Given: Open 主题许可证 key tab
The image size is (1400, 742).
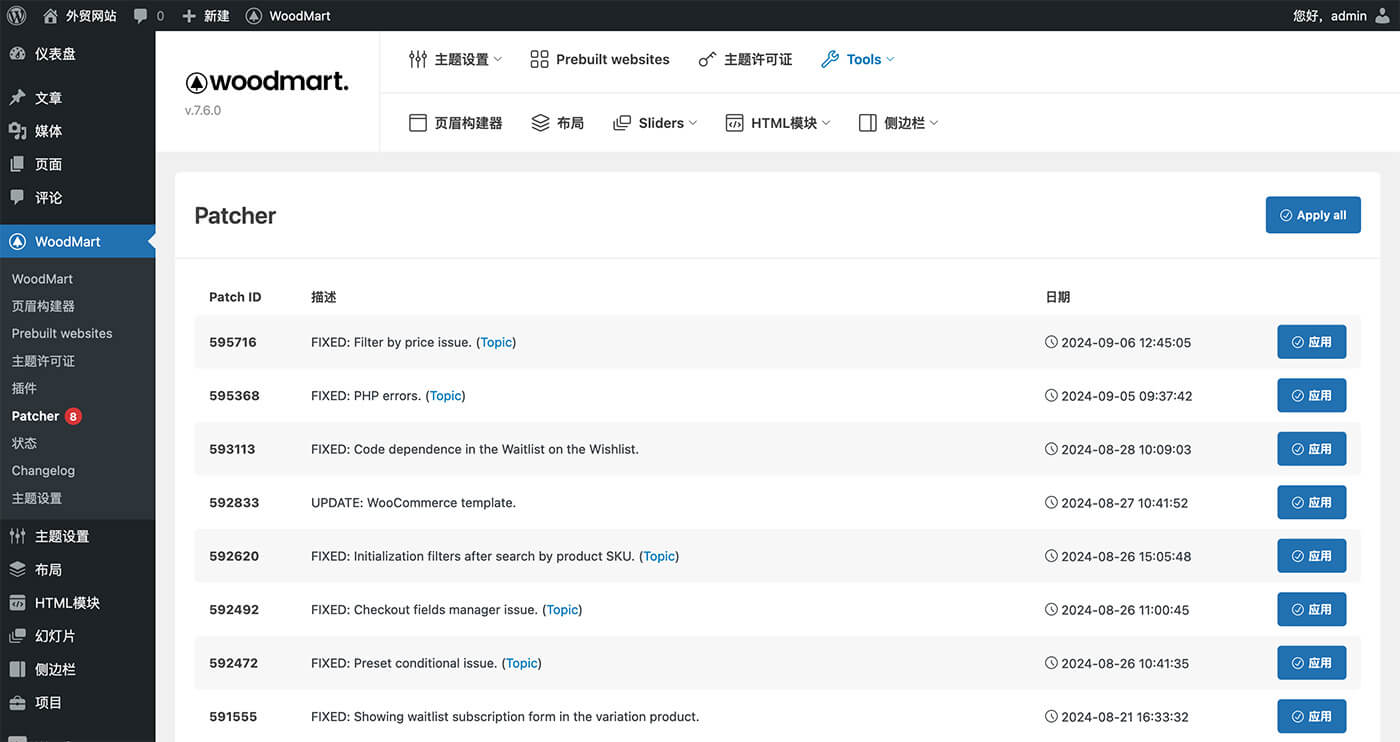Looking at the screenshot, I should [x=745, y=59].
